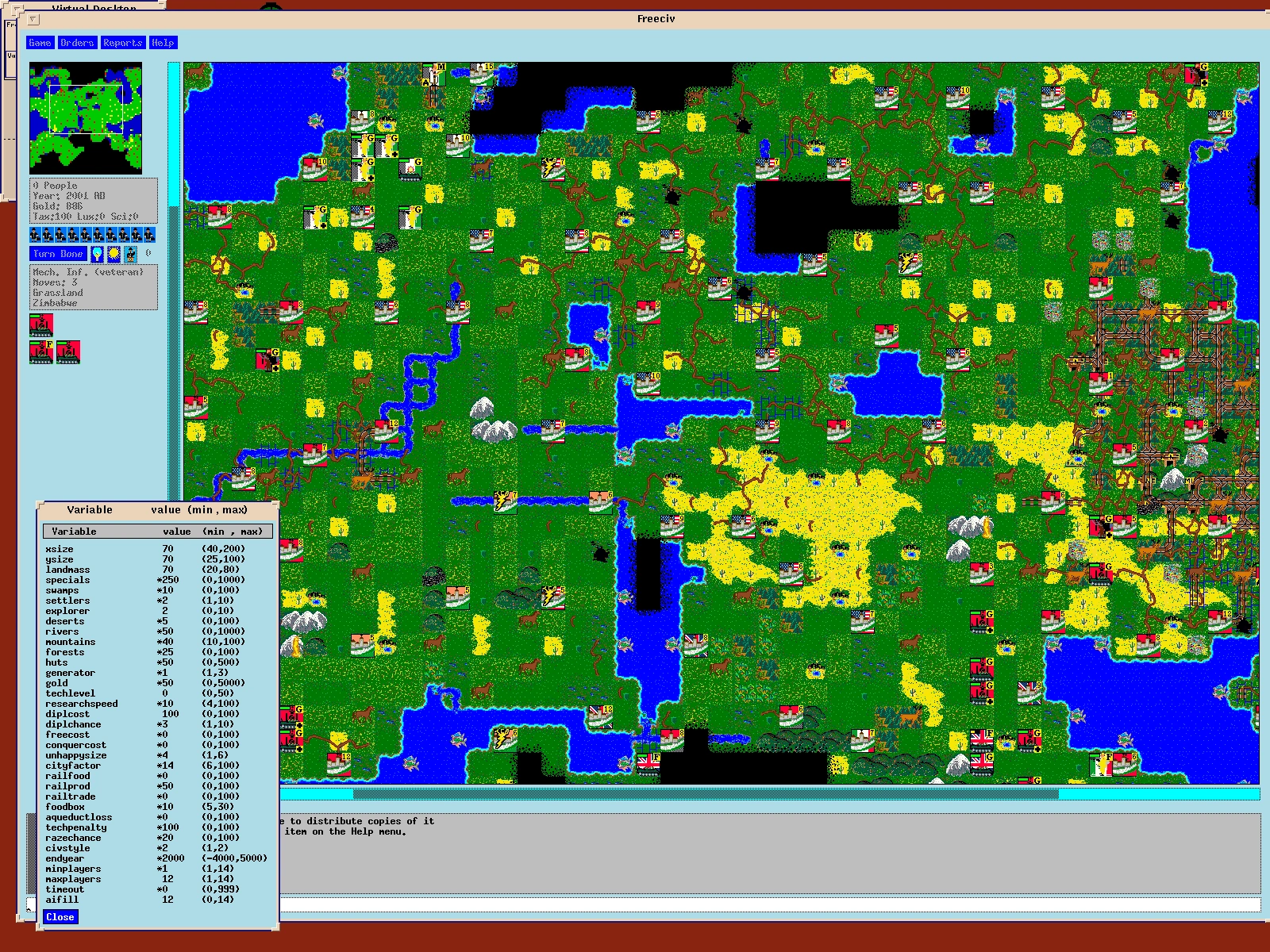Screen dimensions: 1270x952
Task: Click the research light bulb icon
Action: tap(97, 254)
